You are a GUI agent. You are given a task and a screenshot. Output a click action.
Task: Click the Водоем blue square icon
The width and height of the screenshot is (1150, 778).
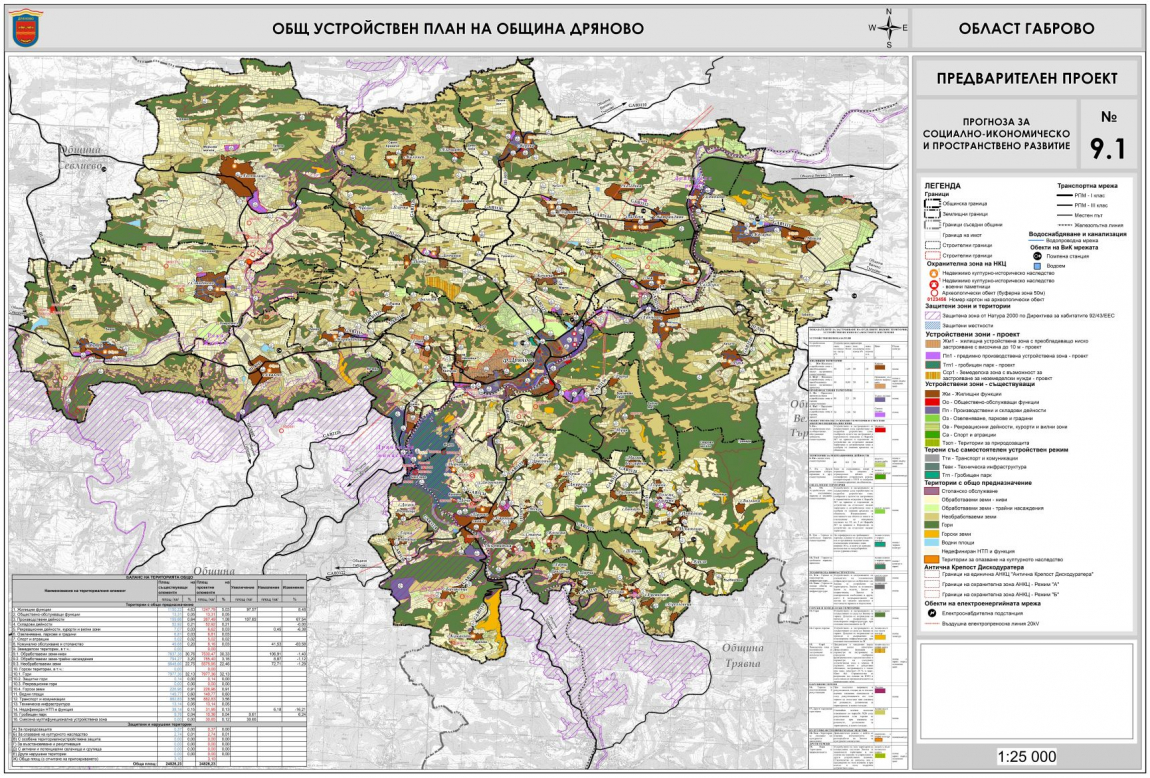(x=1037, y=266)
